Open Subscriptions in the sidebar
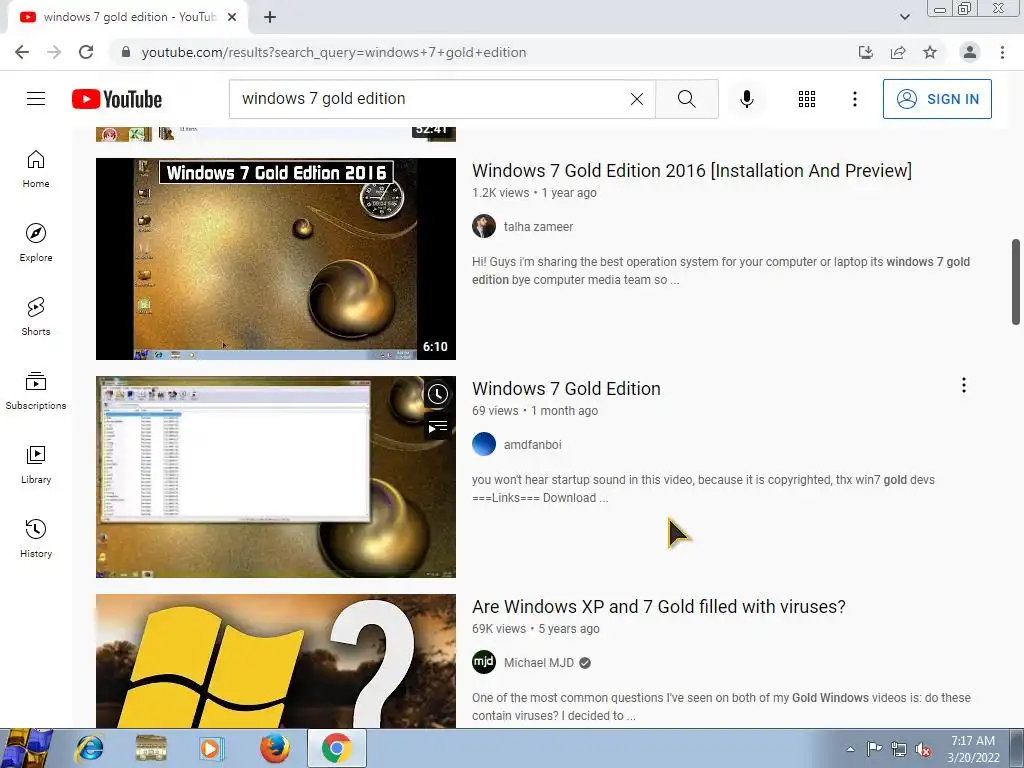The width and height of the screenshot is (1024, 768). (x=36, y=391)
